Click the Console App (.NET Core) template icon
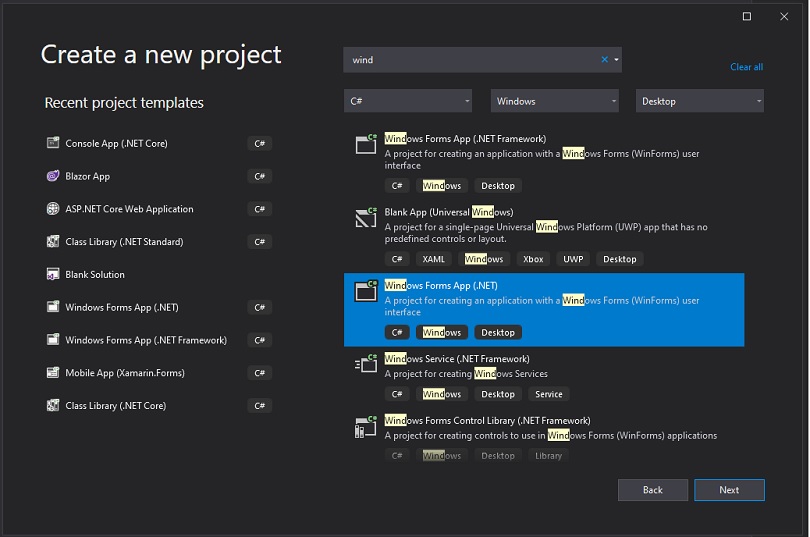This screenshot has height=537, width=810. (53, 143)
